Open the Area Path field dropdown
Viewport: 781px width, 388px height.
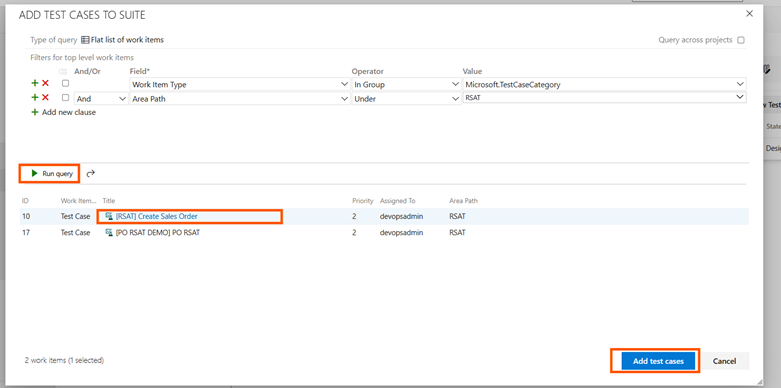tap(240, 99)
